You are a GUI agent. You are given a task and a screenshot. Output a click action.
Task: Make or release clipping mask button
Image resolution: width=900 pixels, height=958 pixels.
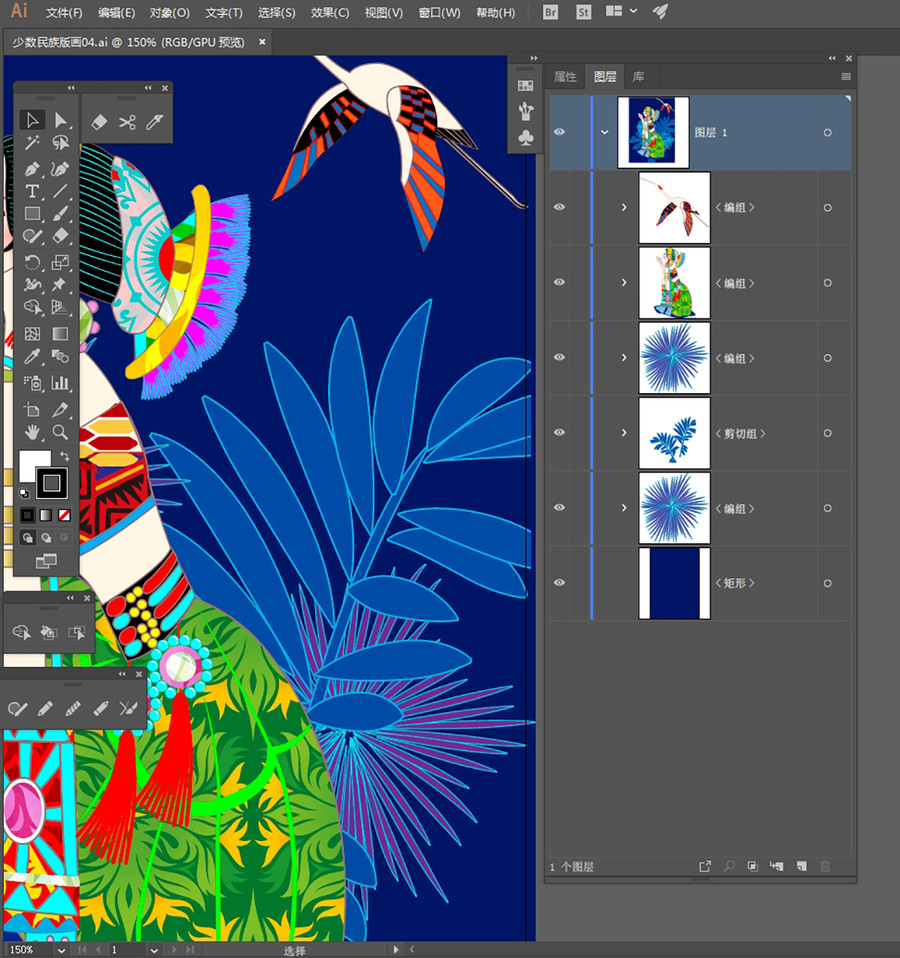click(x=753, y=866)
